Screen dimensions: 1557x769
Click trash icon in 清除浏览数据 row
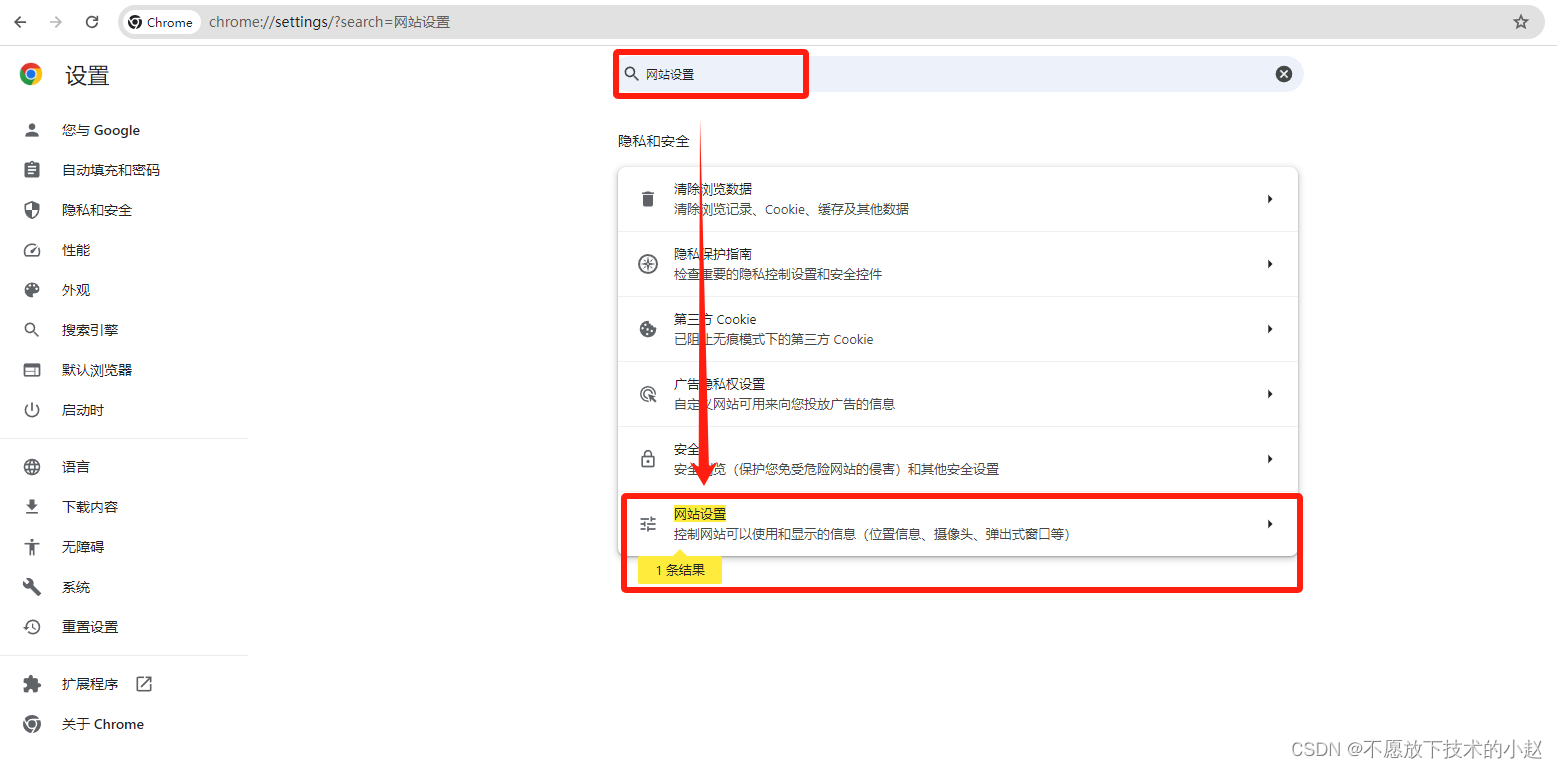click(x=648, y=199)
